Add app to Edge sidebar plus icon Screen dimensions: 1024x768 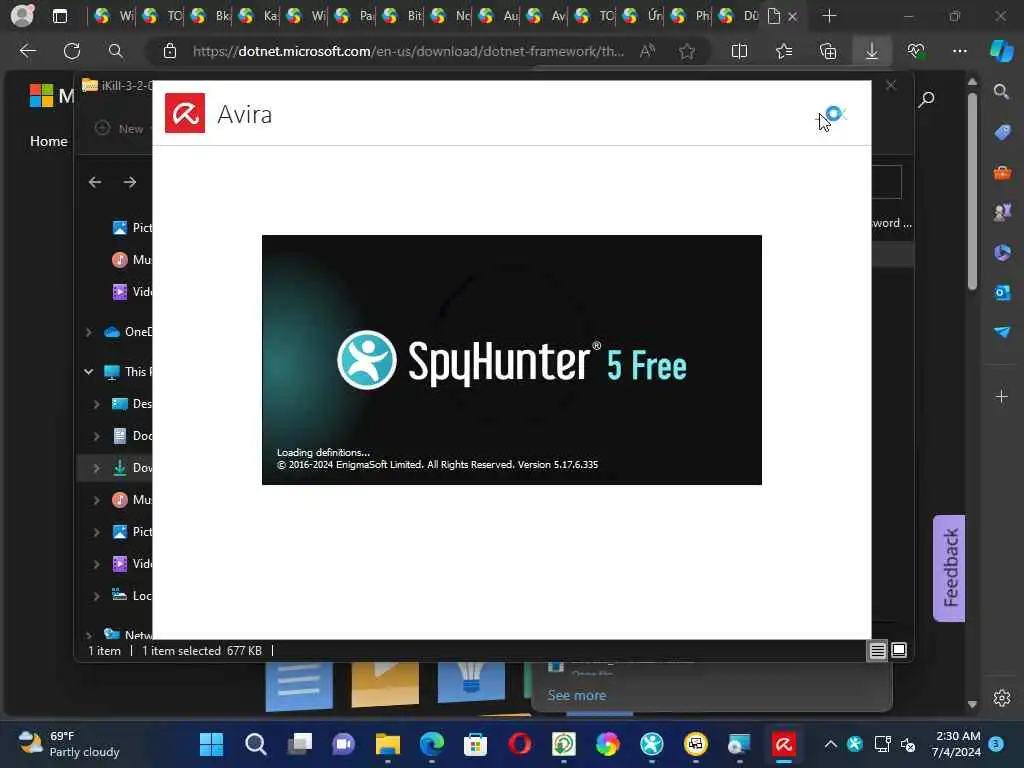point(1001,396)
